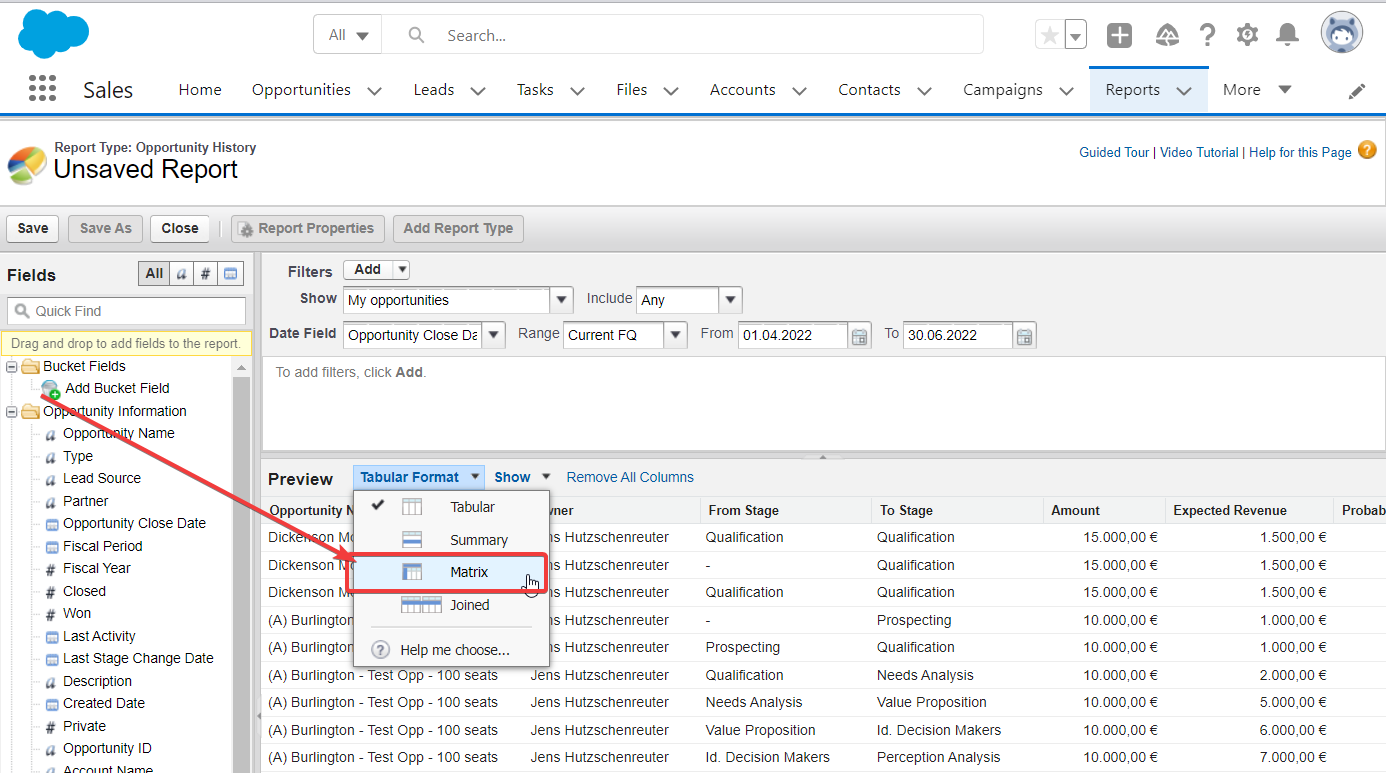
Task: Open Salesforce Help with the question mark icon
Action: (1207, 34)
